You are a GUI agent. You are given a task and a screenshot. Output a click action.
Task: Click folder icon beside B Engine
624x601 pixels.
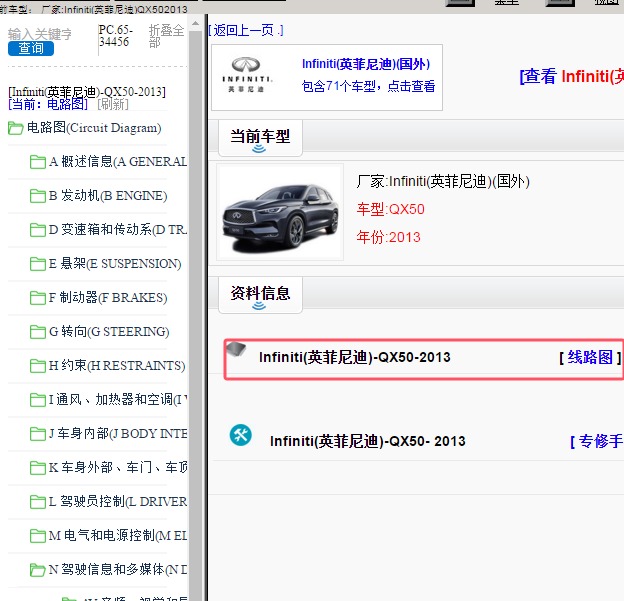coord(38,196)
